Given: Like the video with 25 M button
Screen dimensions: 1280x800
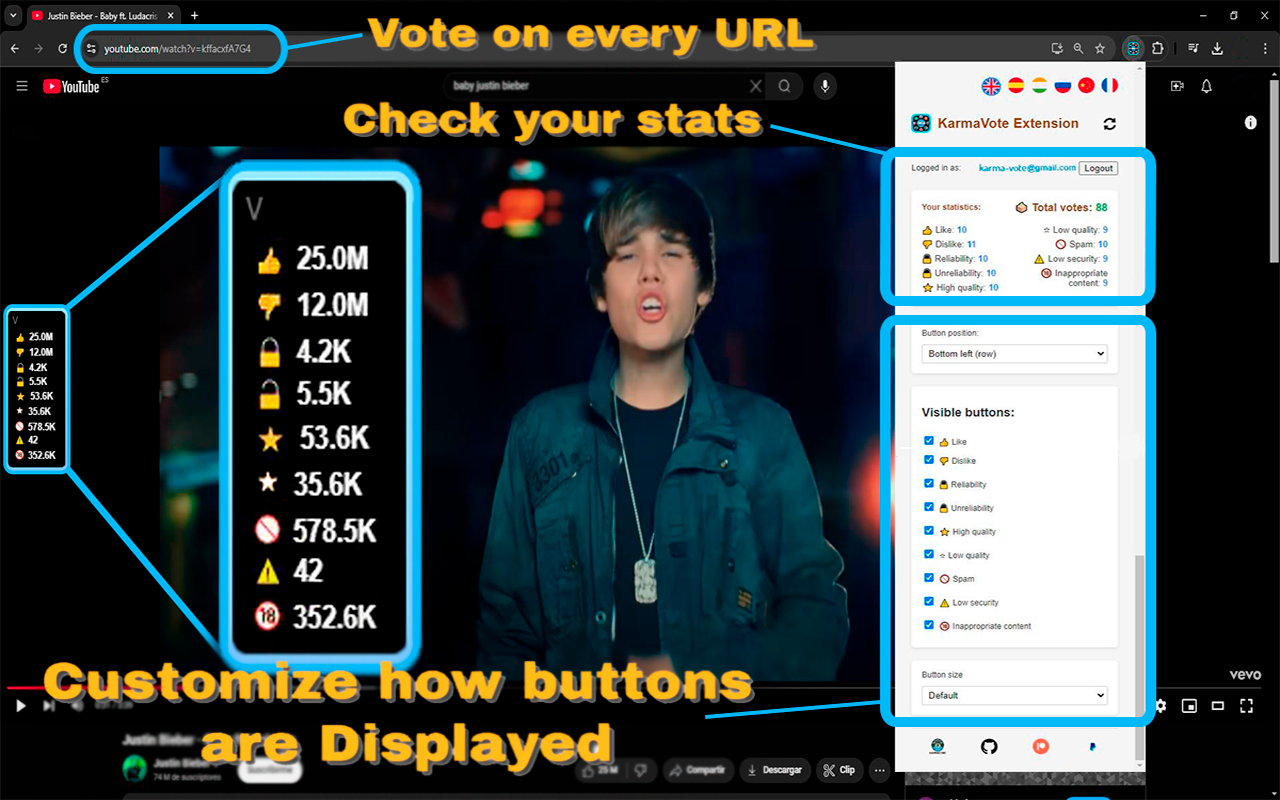Looking at the screenshot, I should pos(602,770).
